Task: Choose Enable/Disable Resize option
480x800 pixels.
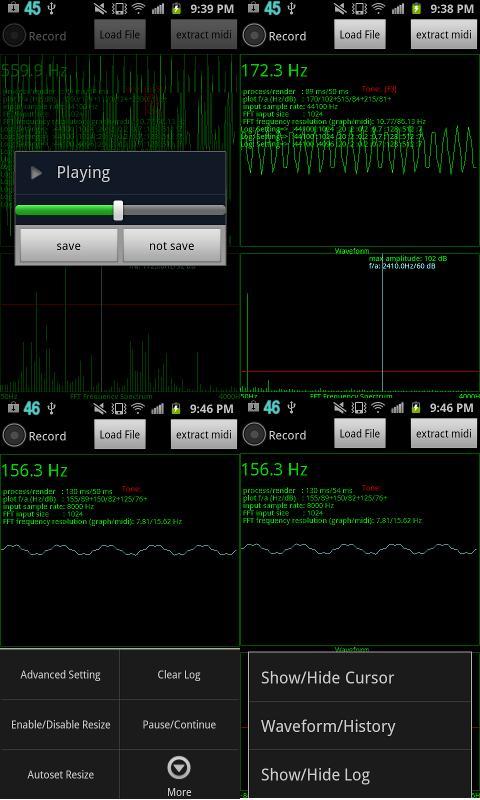Action: (x=60, y=724)
